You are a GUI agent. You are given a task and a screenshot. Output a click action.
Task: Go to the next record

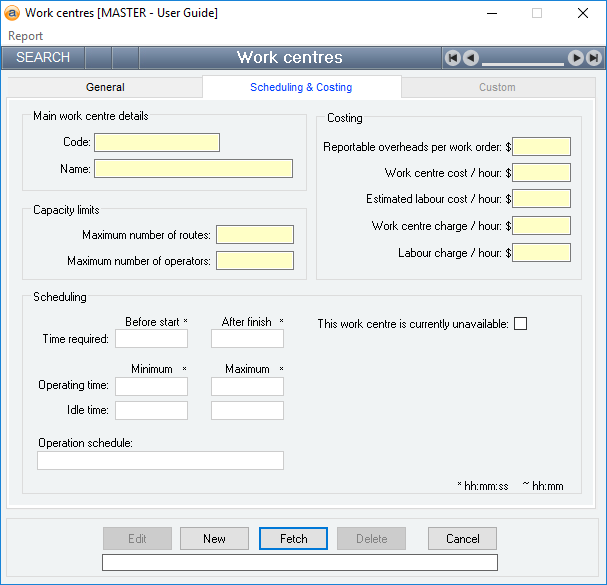click(x=576, y=58)
